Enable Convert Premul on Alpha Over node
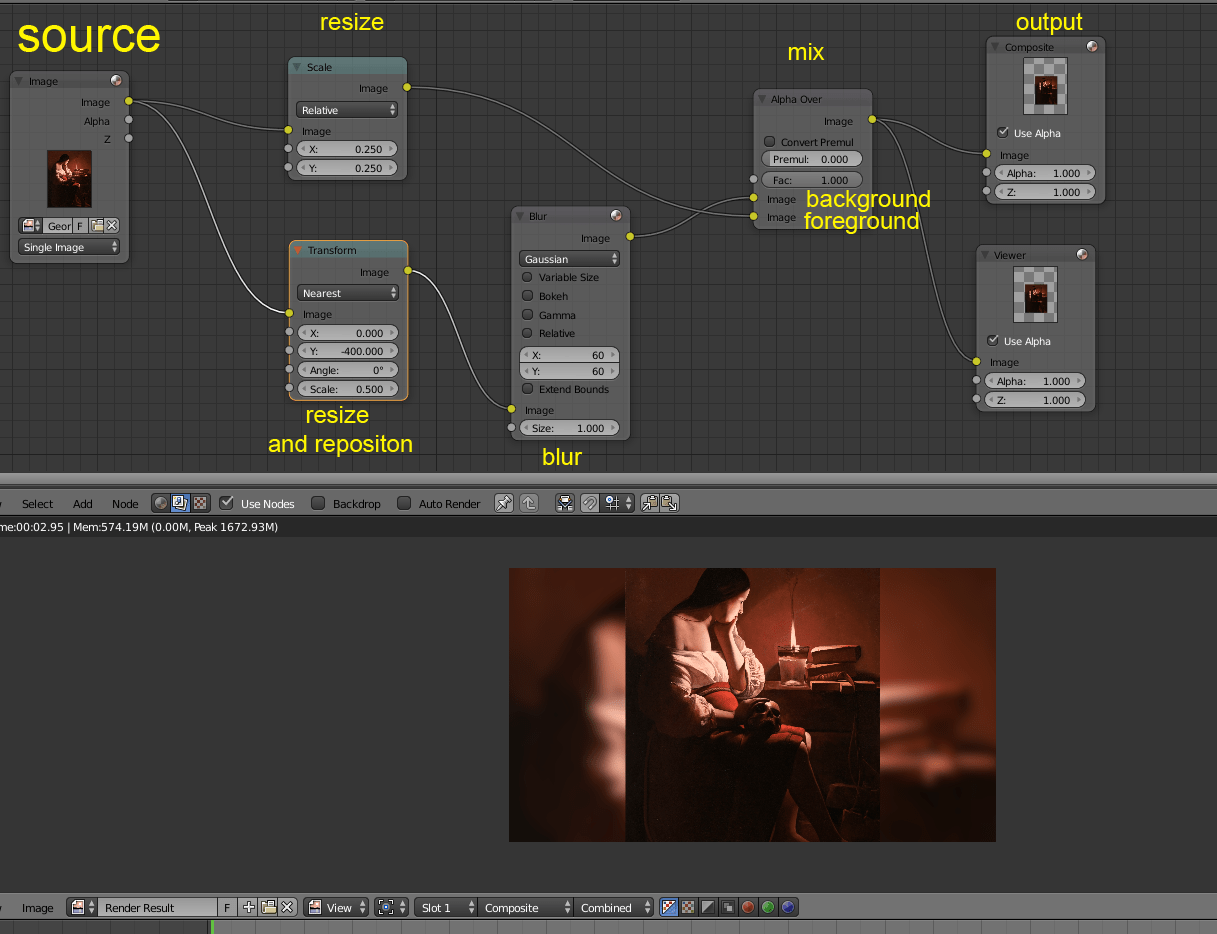This screenshot has height=934, width=1217. (769, 142)
